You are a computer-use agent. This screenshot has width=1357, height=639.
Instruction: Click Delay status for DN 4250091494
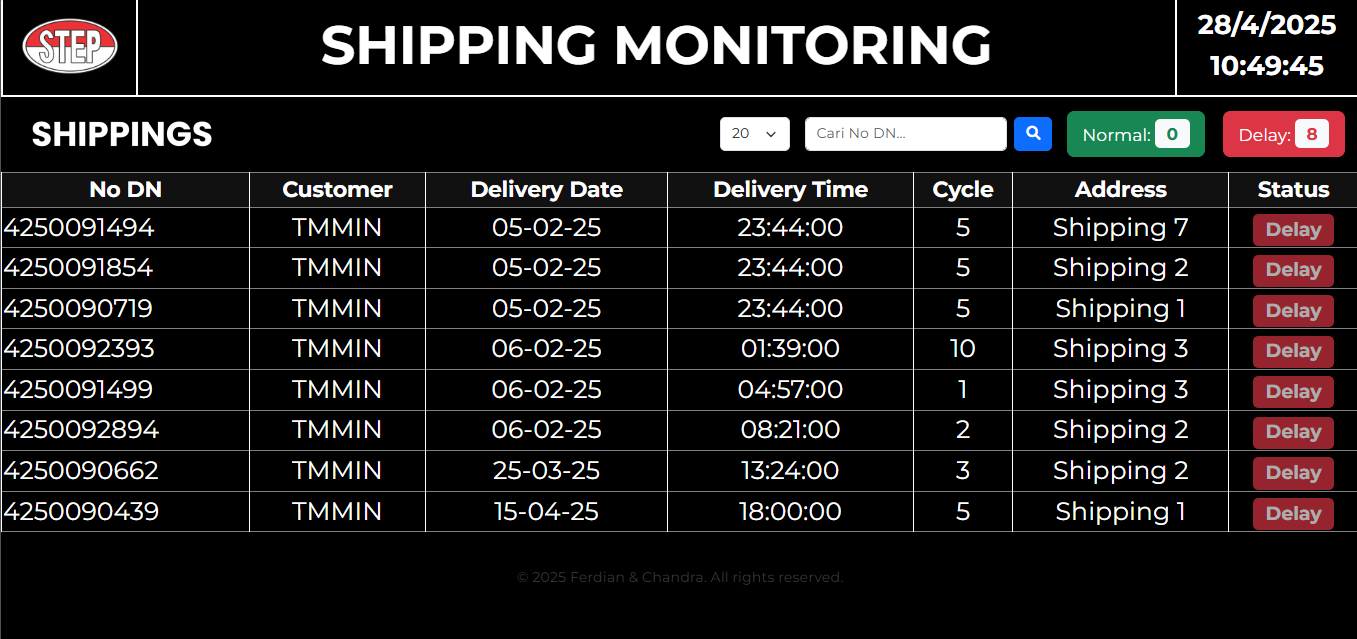coord(1293,230)
